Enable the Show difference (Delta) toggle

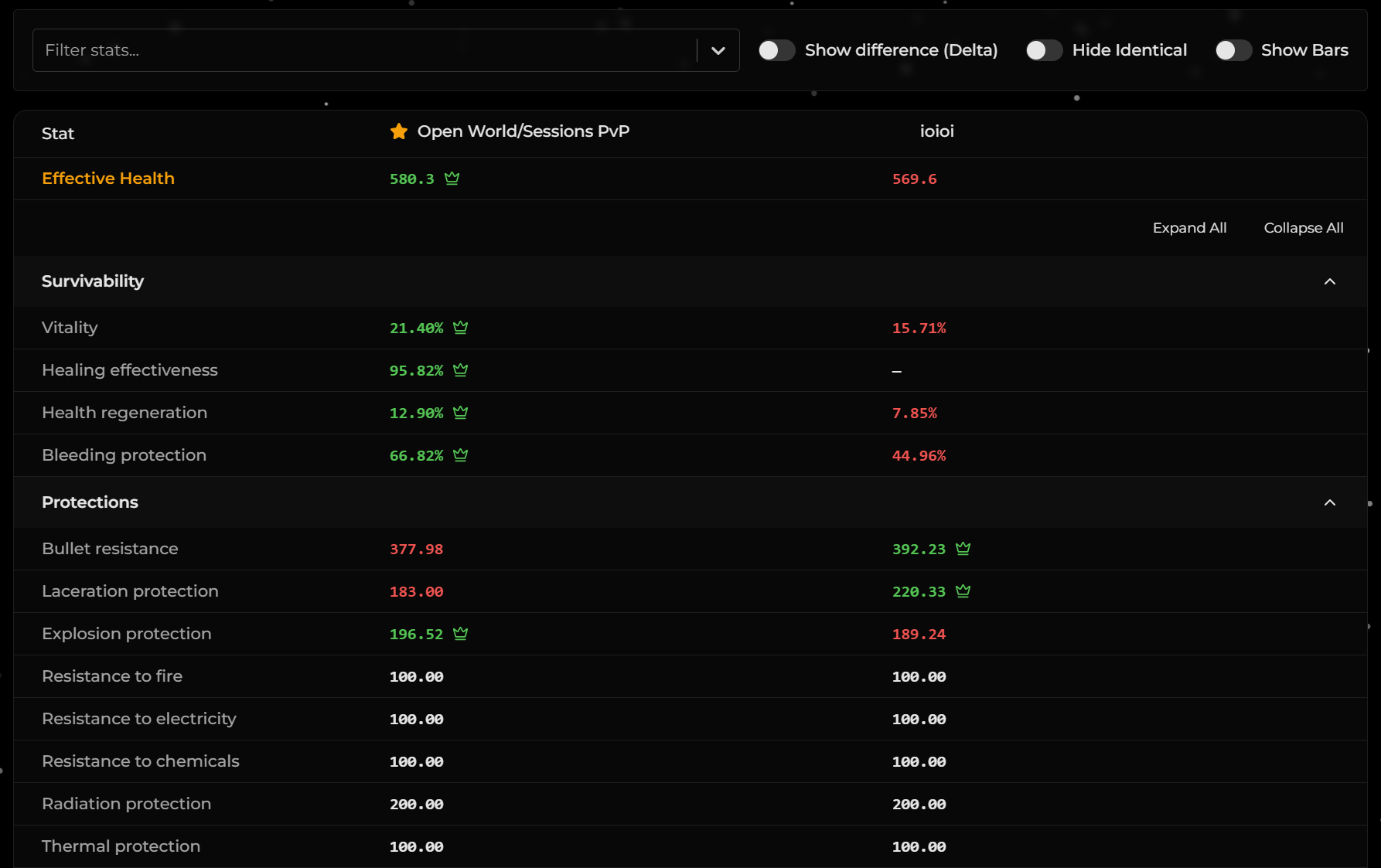[x=776, y=50]
